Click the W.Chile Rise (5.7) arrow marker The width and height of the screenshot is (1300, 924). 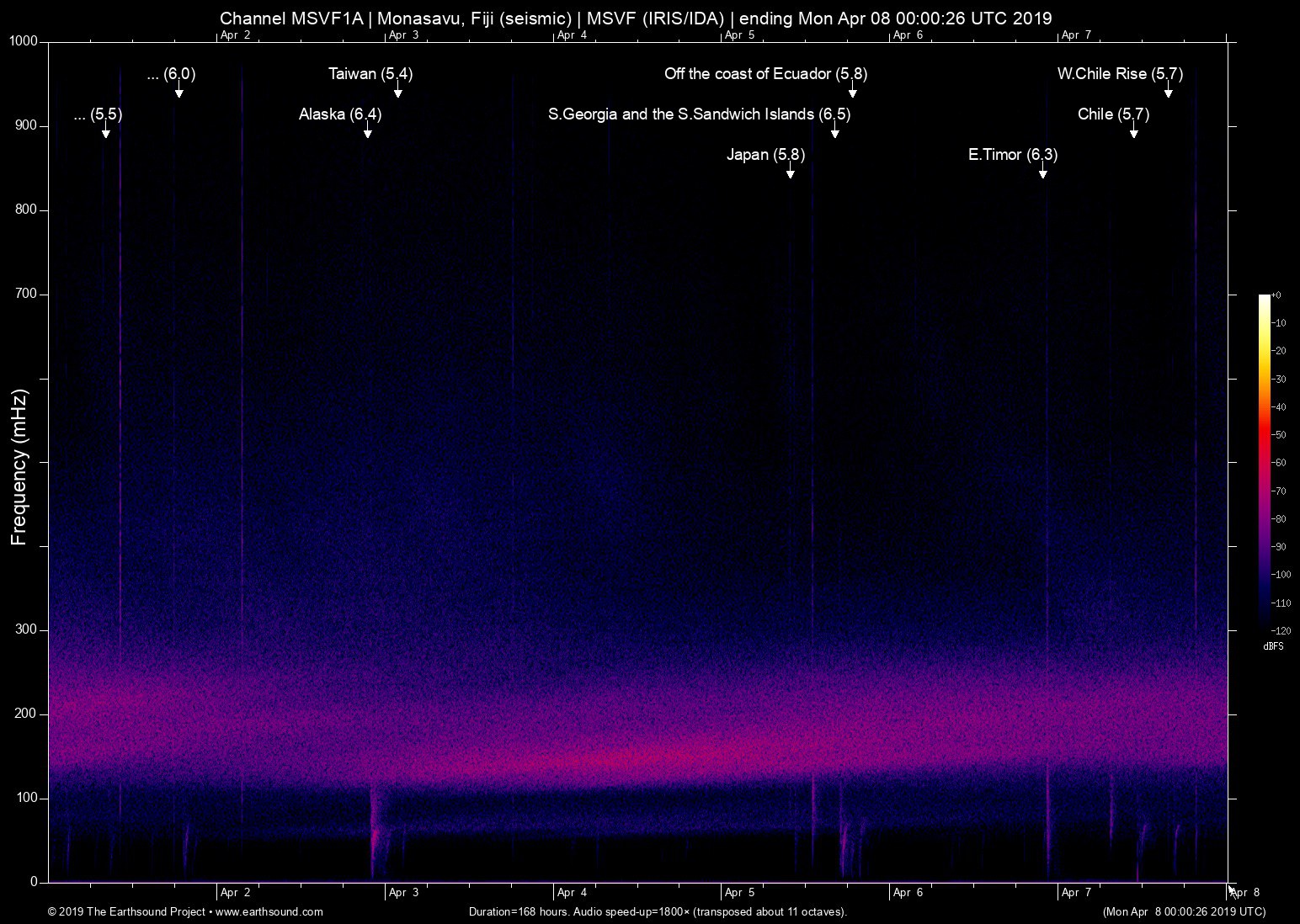pos(1167,93)
